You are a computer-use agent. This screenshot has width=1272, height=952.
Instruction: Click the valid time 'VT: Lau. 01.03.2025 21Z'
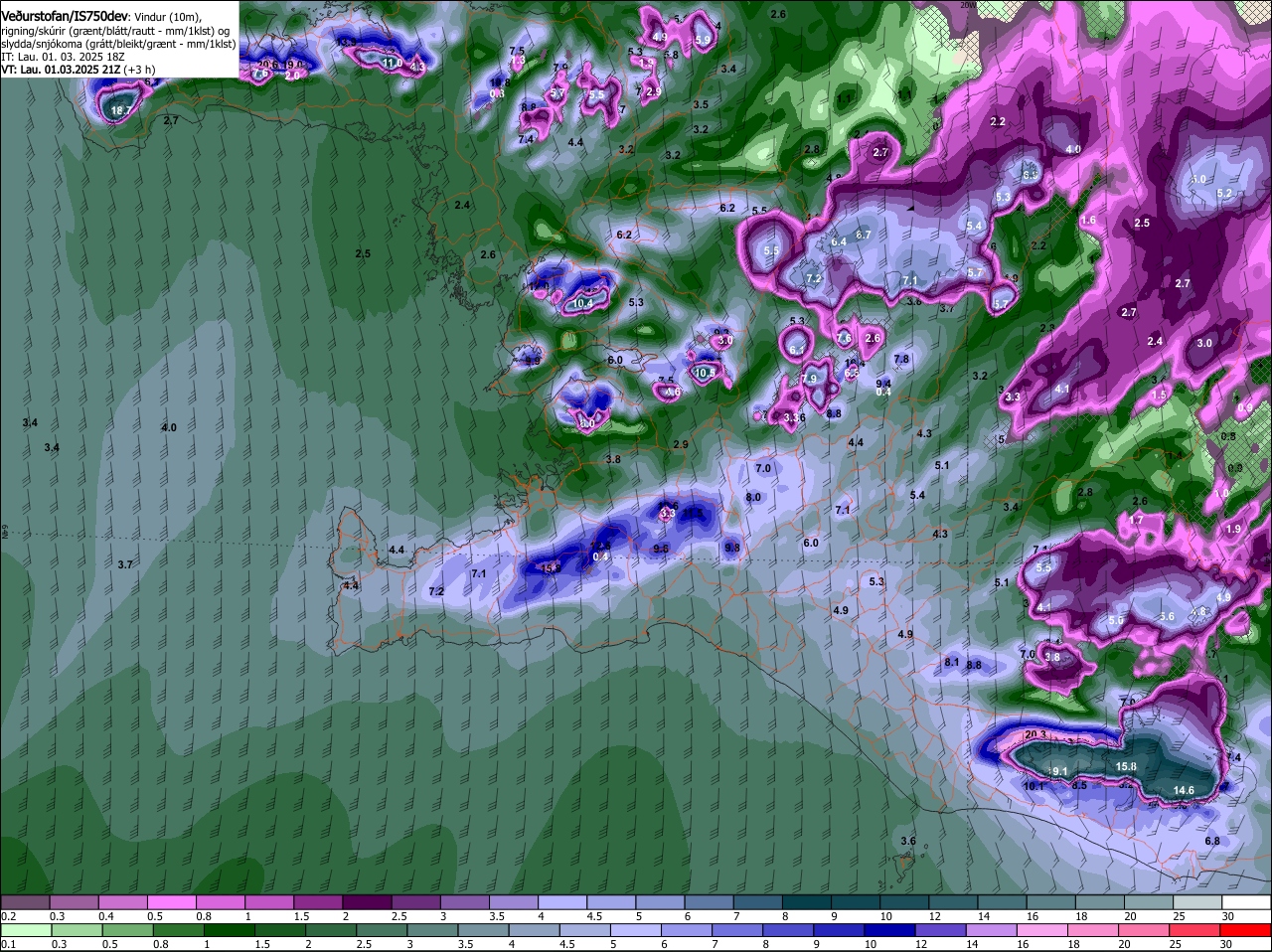pos(61,70)
